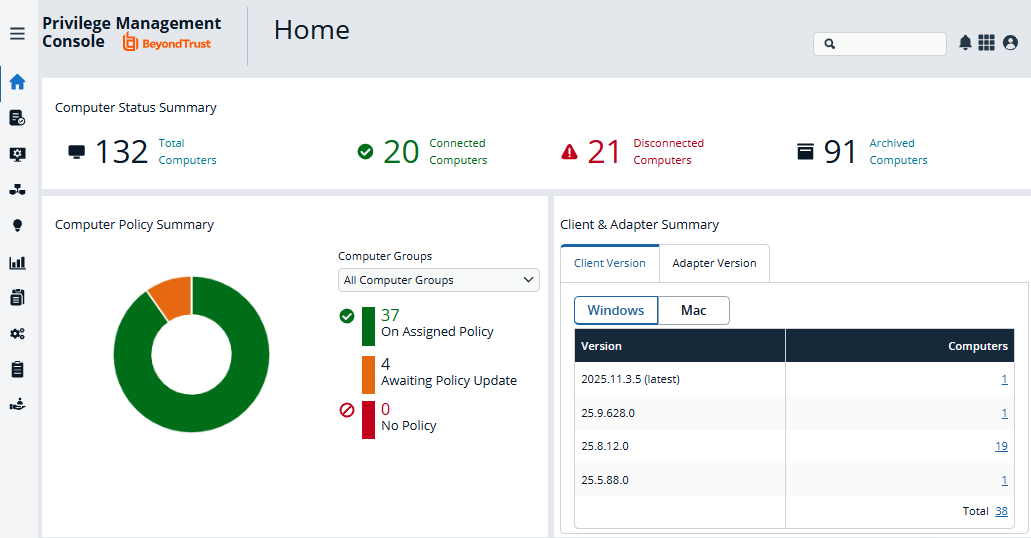Open the notifications bell icon
The width and height of the screenshot is (1031, 538).
[965, 43]
